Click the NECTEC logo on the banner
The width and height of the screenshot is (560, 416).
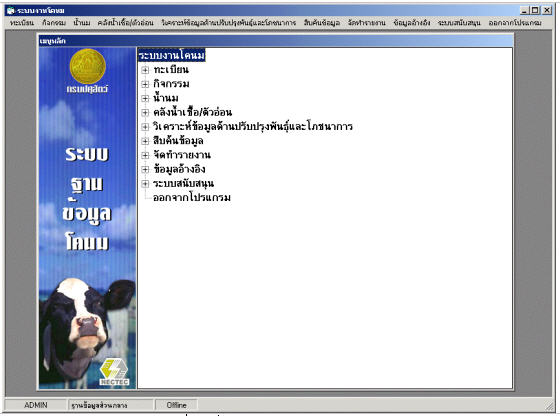114,372
